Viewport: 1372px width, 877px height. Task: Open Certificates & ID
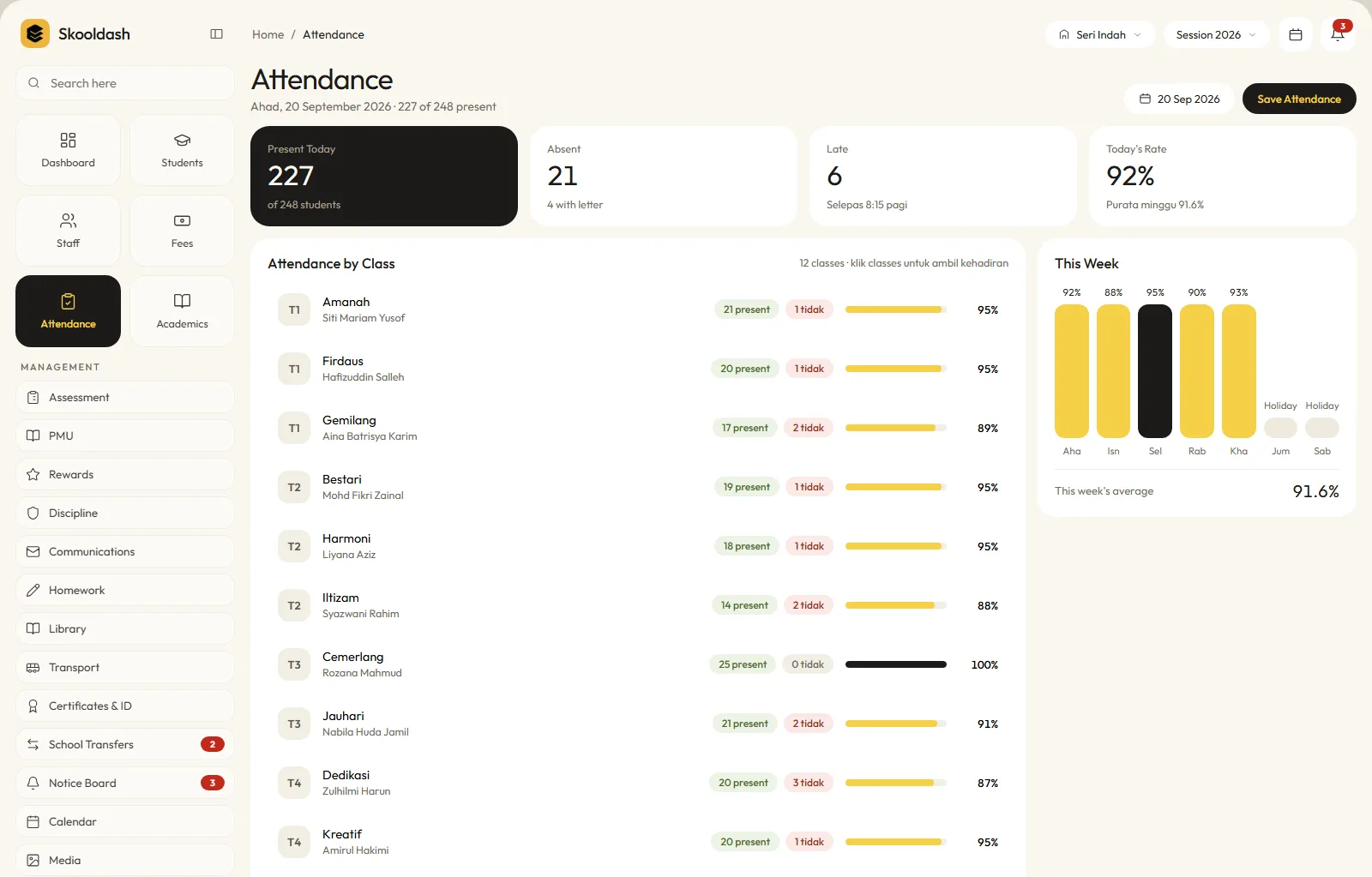coord(125,706)
